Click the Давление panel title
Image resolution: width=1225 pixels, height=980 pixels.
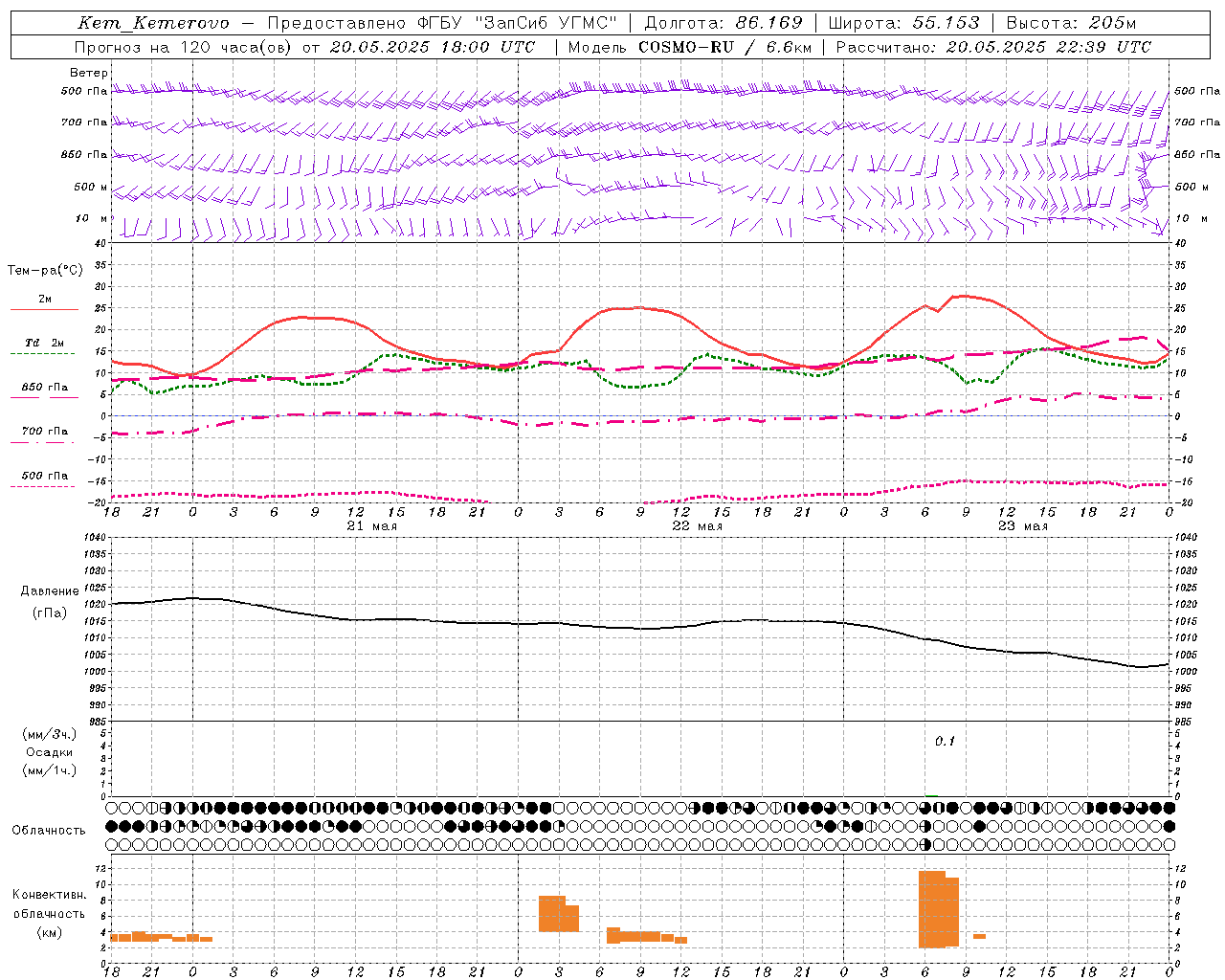[50, 591]
